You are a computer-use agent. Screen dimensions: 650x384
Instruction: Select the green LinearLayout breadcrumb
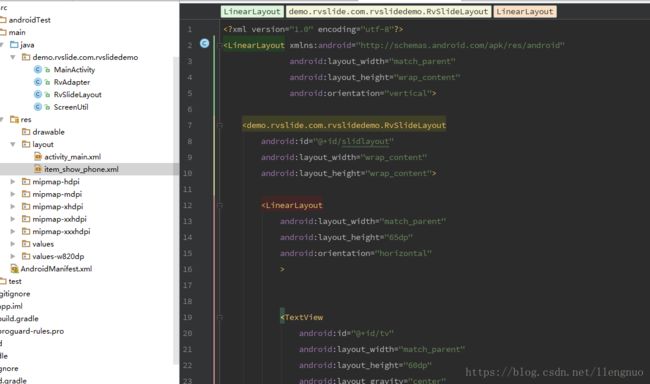coord(252,12)
